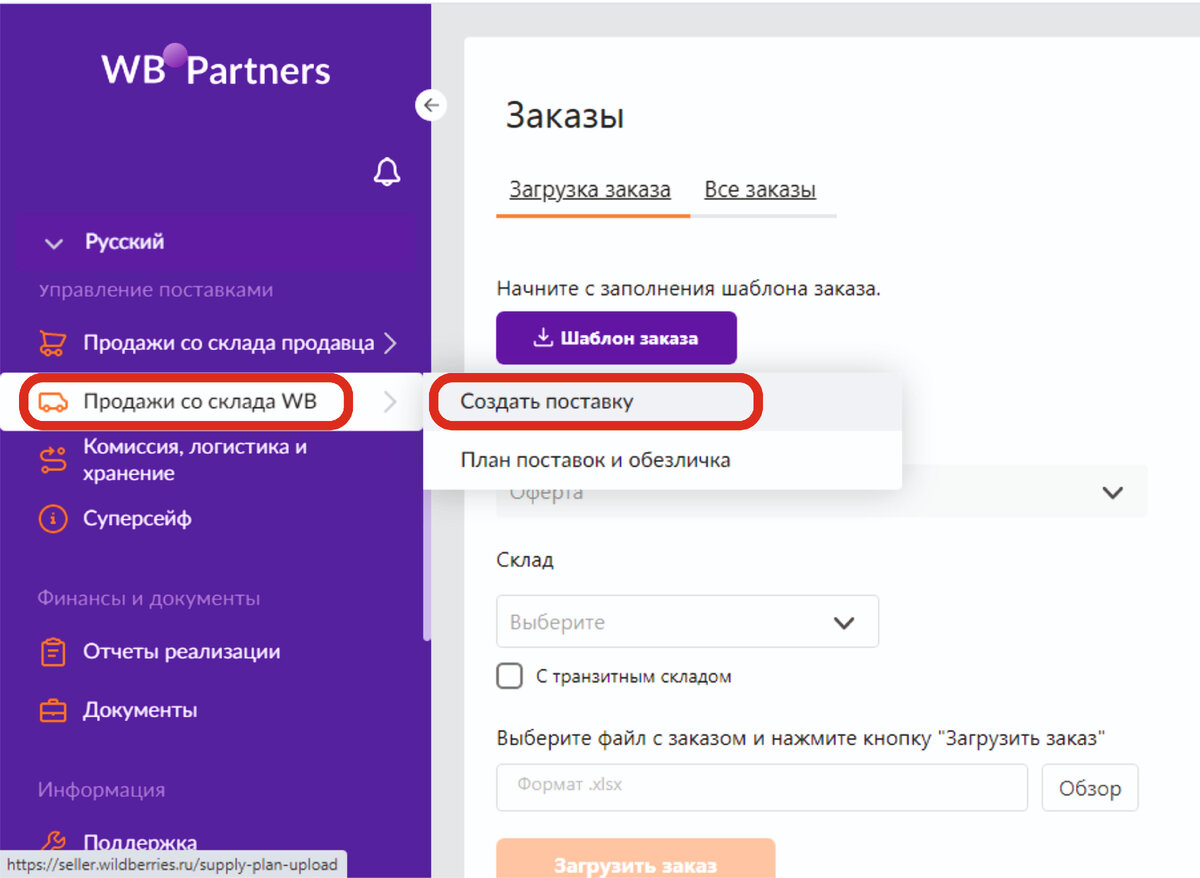Image resolution: width=1200 pixels, height=878 pixels.
Task: Click the Выберите файл с заказом instruction text
Action: coord(801,739)
